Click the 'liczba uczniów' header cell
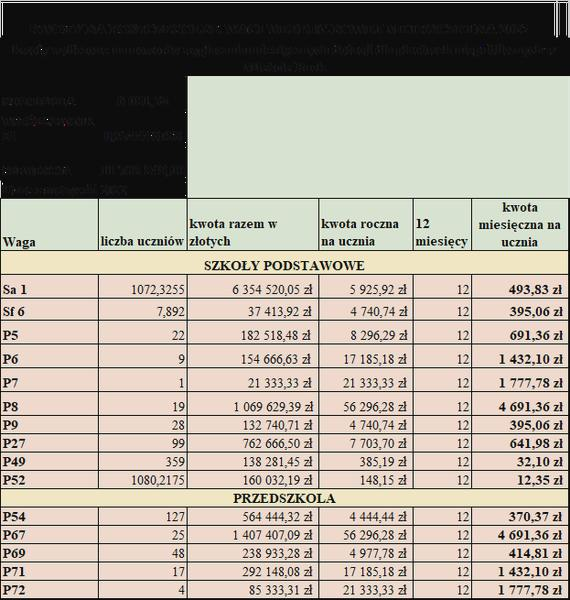This screenshot has width=570, height=600. pyautogui.click(x=143, y=225)
